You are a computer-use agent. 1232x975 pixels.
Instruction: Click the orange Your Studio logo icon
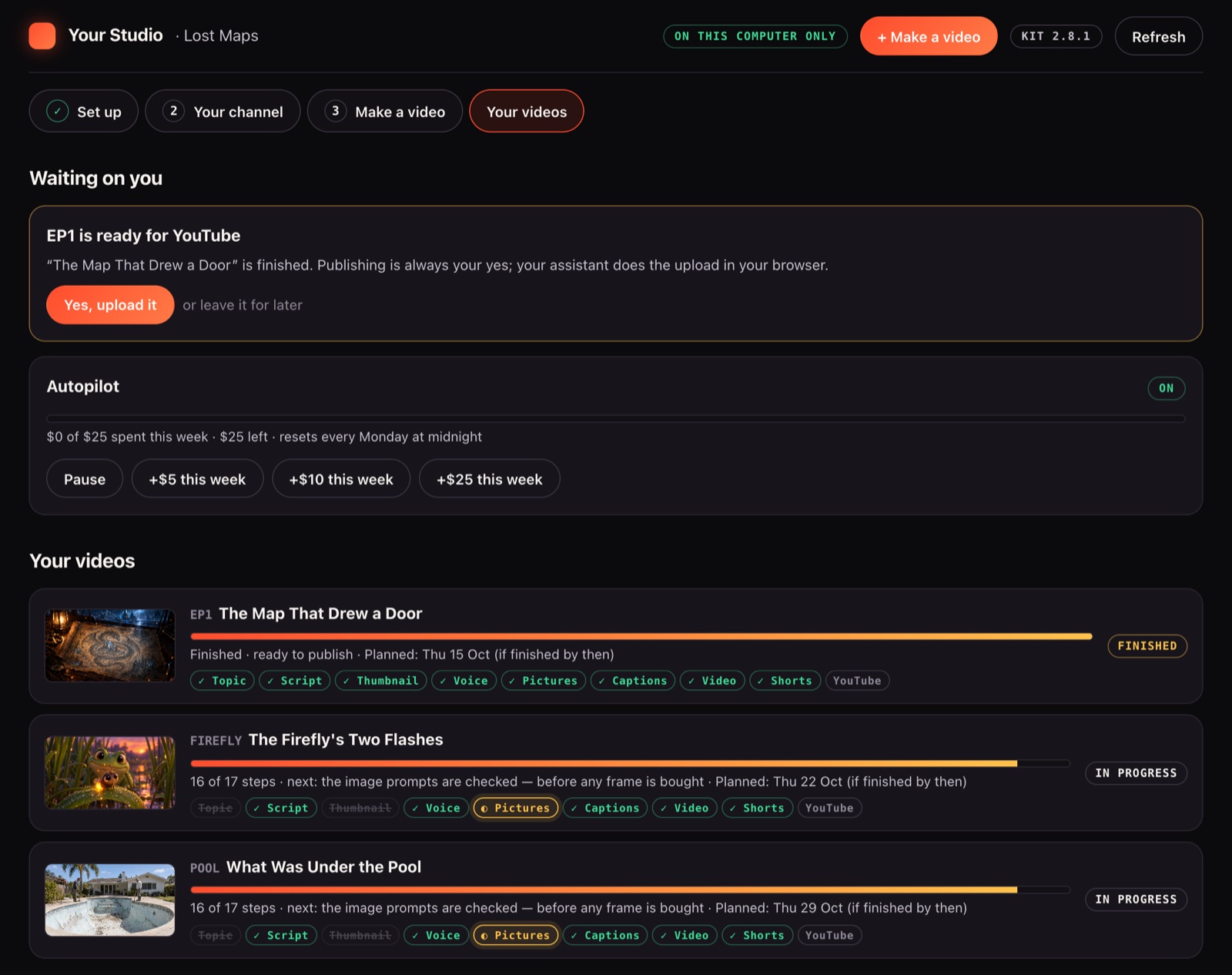pos(42,36)
